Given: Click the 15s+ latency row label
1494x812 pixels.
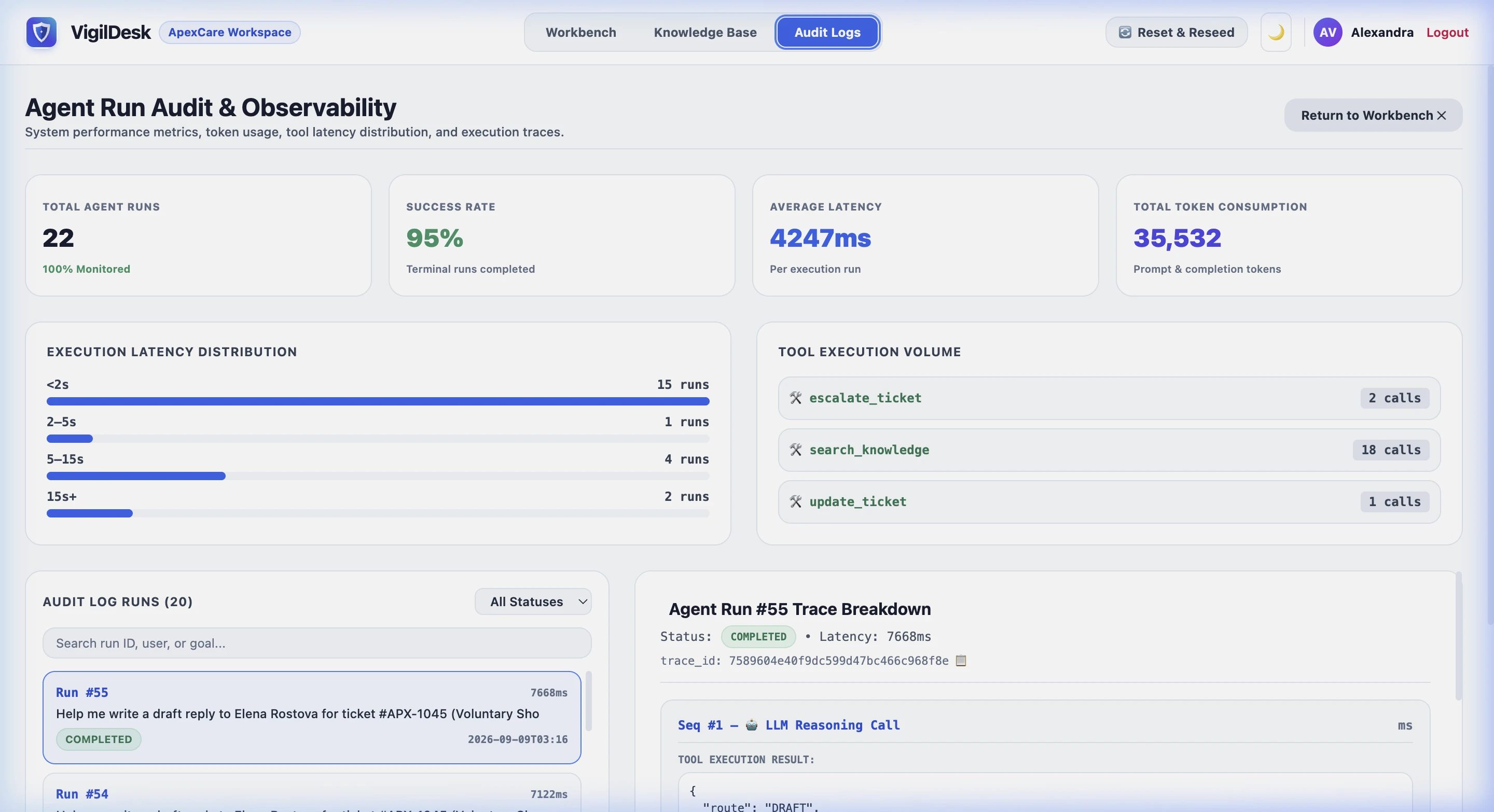Looking at the screenshot, I should pos(62,497).
